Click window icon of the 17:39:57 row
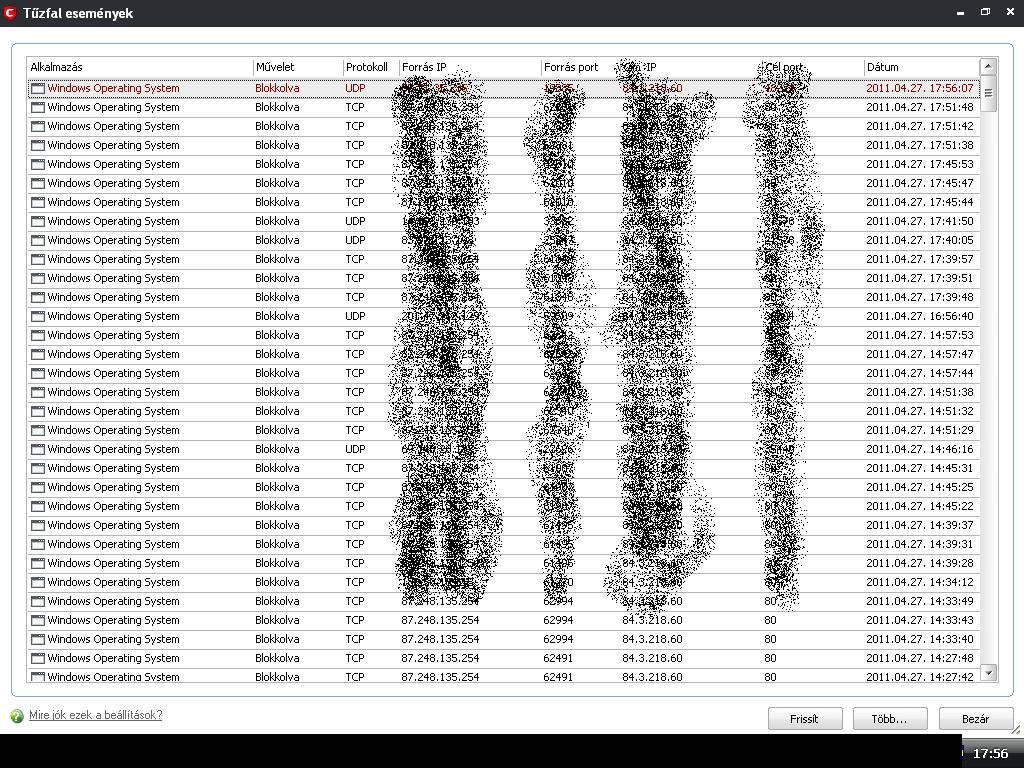The image size is (1024, 768). 38,259
